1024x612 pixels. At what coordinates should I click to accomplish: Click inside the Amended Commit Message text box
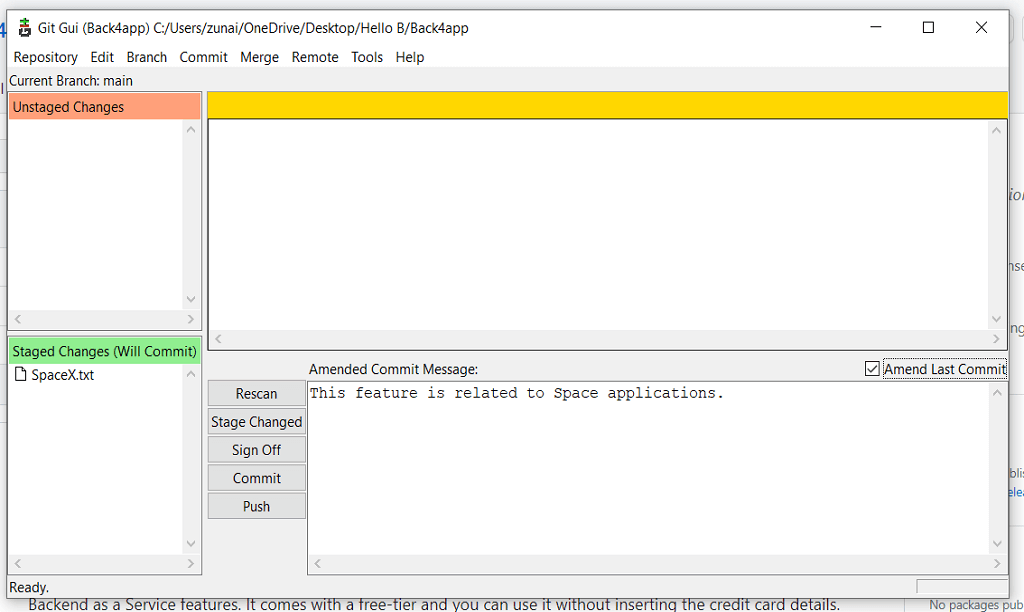[x=648, y=468]
